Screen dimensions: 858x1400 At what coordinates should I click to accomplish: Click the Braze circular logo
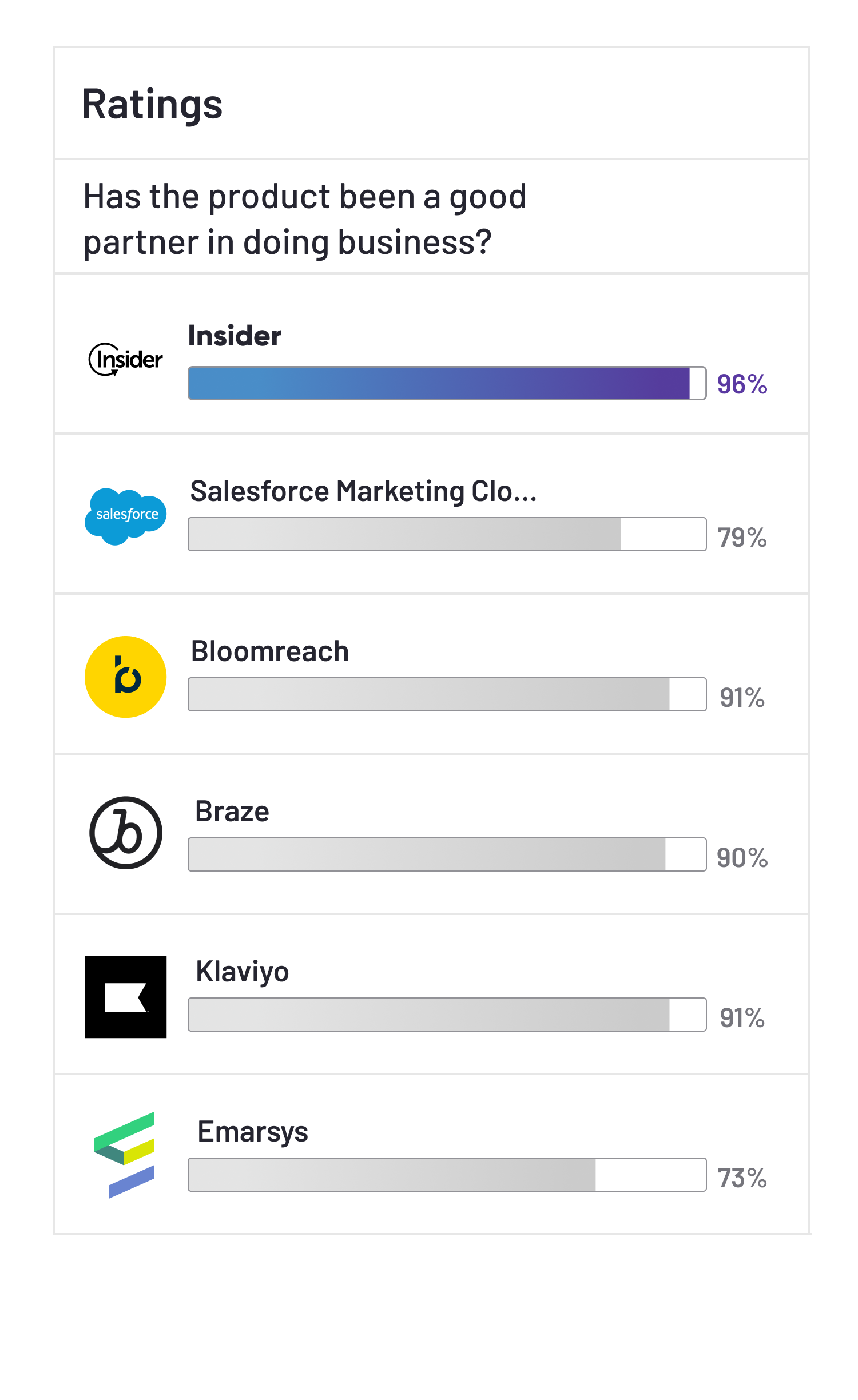[x=125, y=833]
